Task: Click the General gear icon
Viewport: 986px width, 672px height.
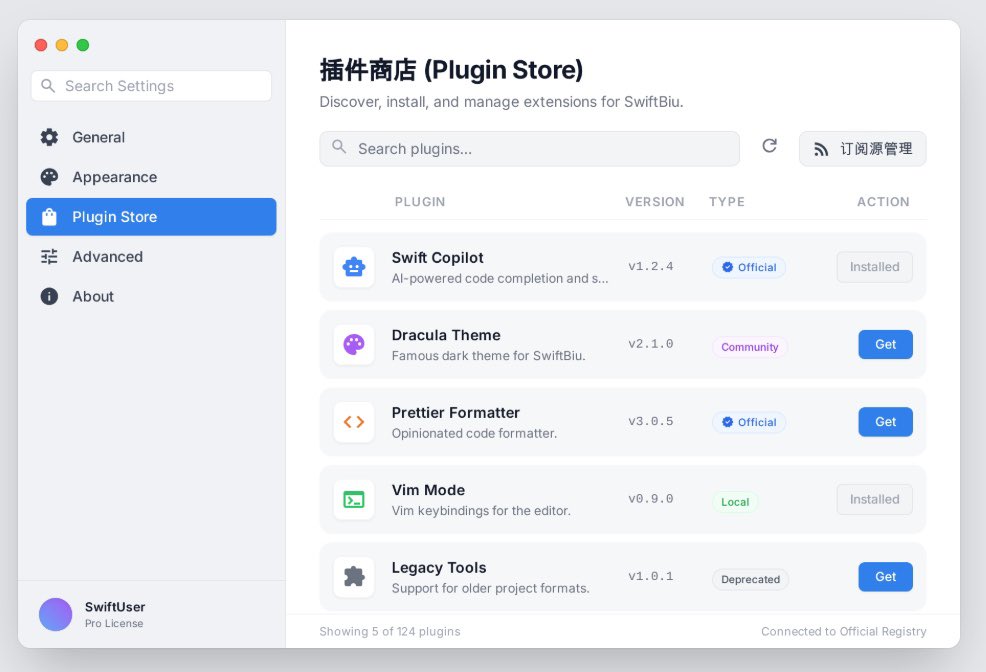Action: 49,137
